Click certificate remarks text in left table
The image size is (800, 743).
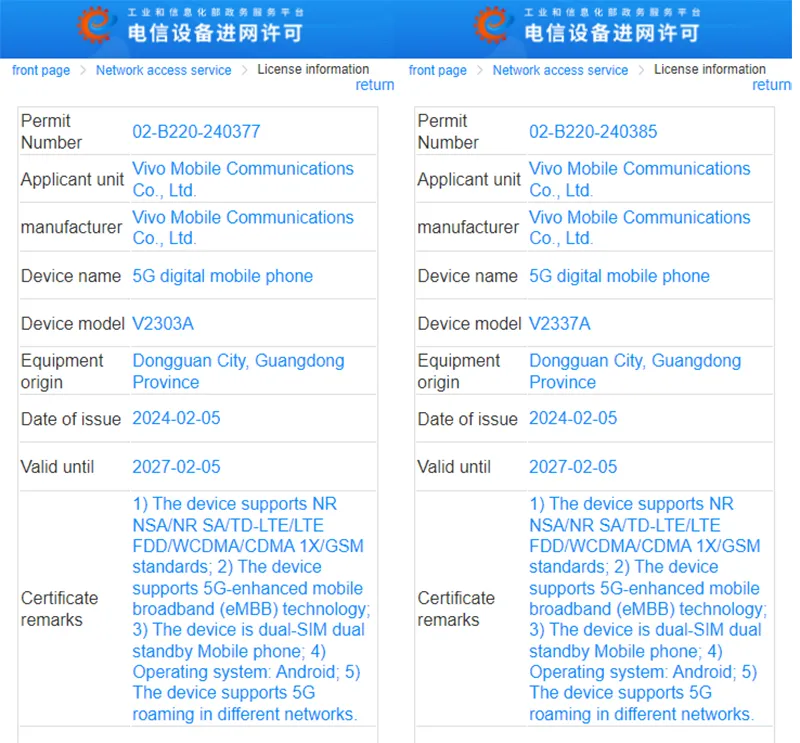pyautogui.click(x=251, y=609)
